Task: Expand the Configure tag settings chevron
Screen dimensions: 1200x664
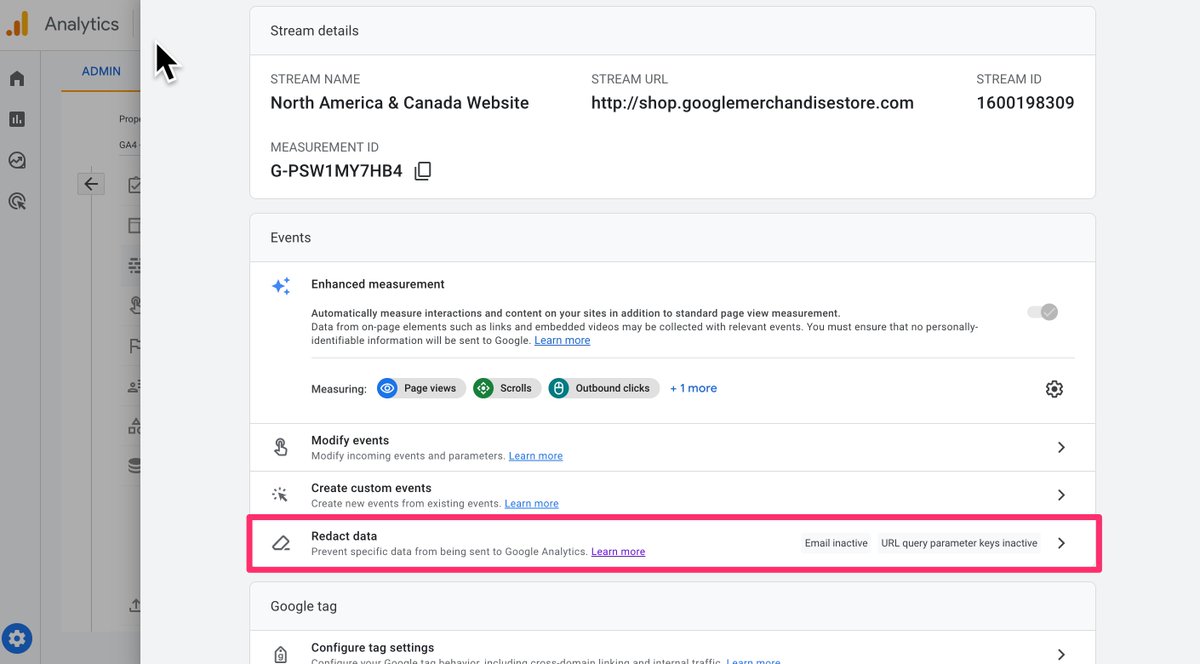Action: coord(1061,655)
